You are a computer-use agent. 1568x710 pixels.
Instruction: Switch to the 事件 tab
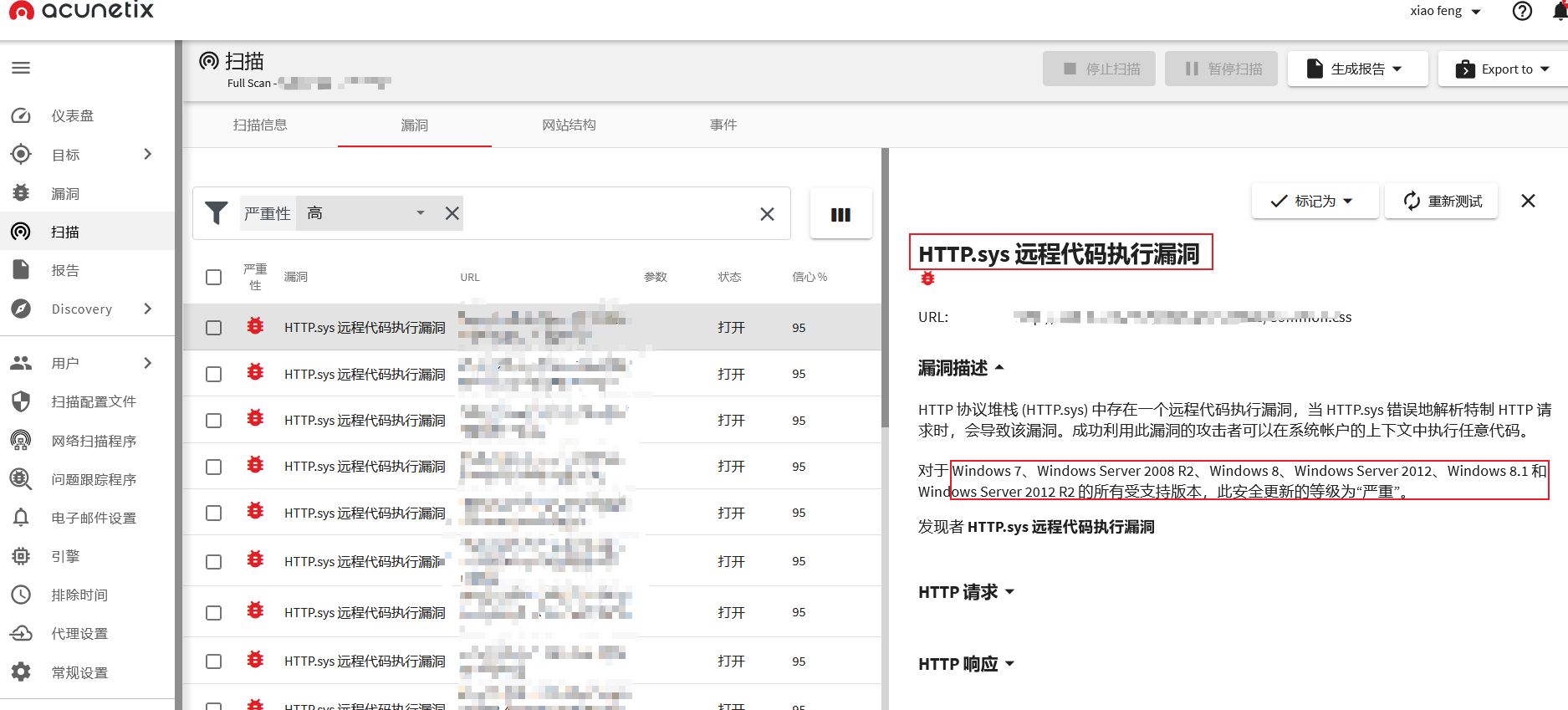pos(723,125)
